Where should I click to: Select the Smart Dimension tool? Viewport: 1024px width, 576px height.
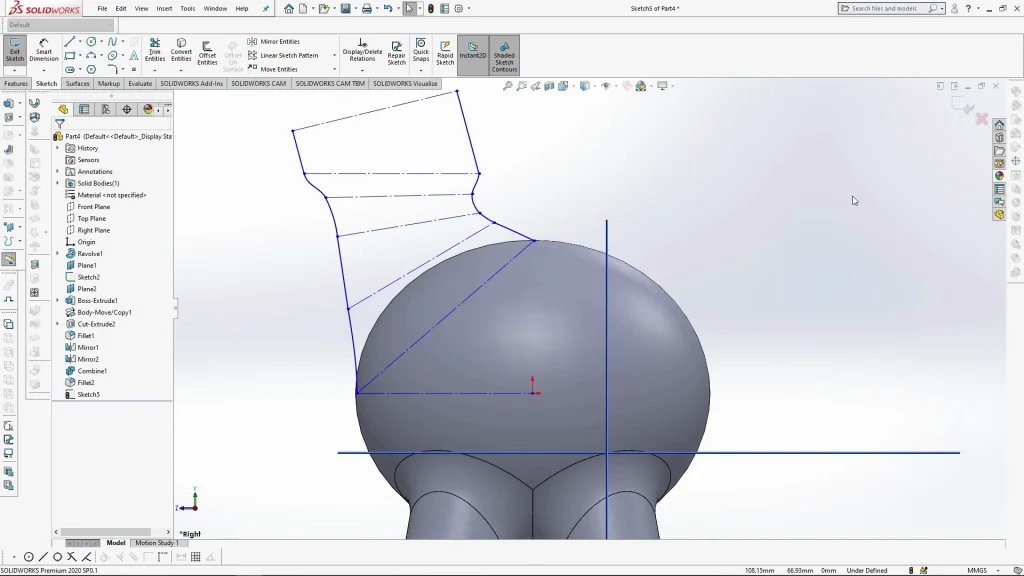point(44,50)
